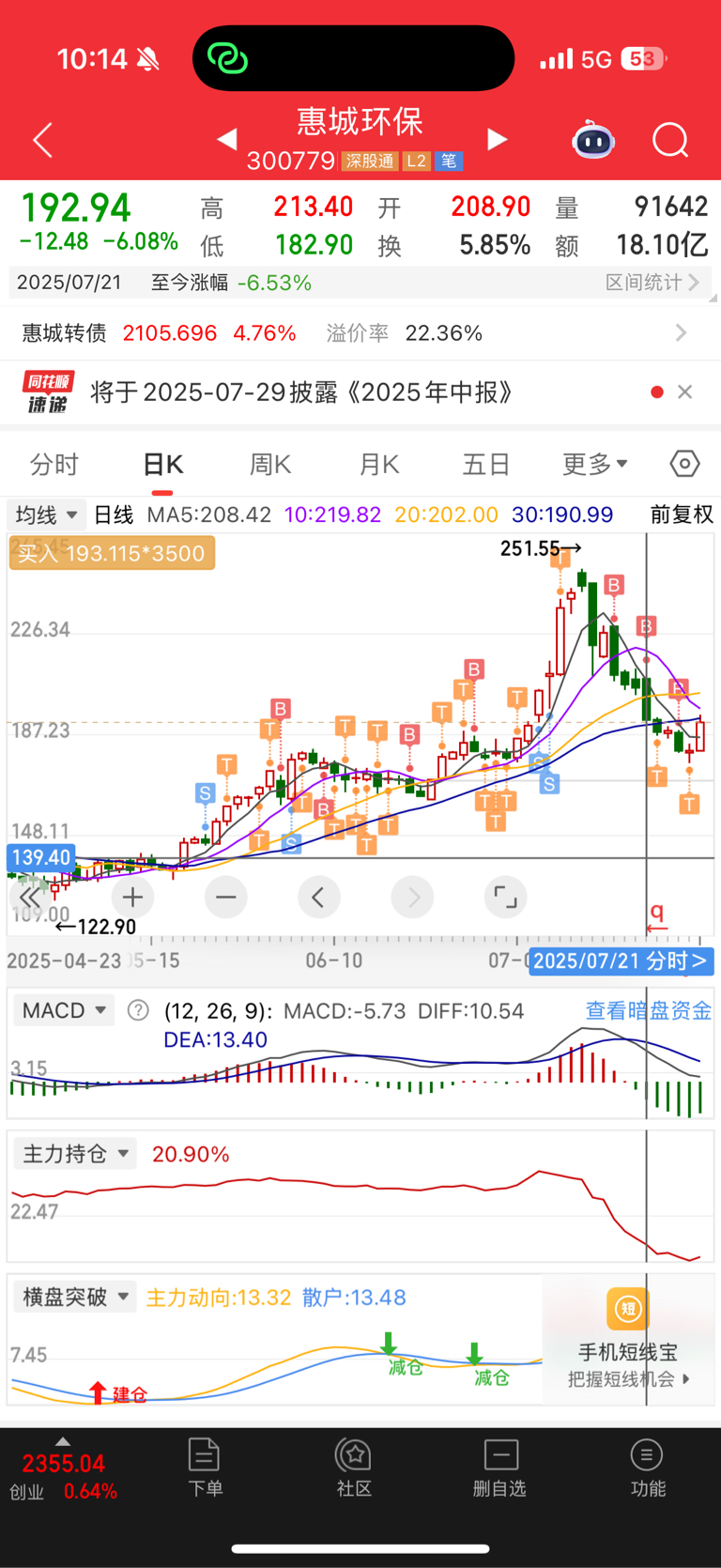
Task: Tap the 笔 badge
Action: coord(449,161)
